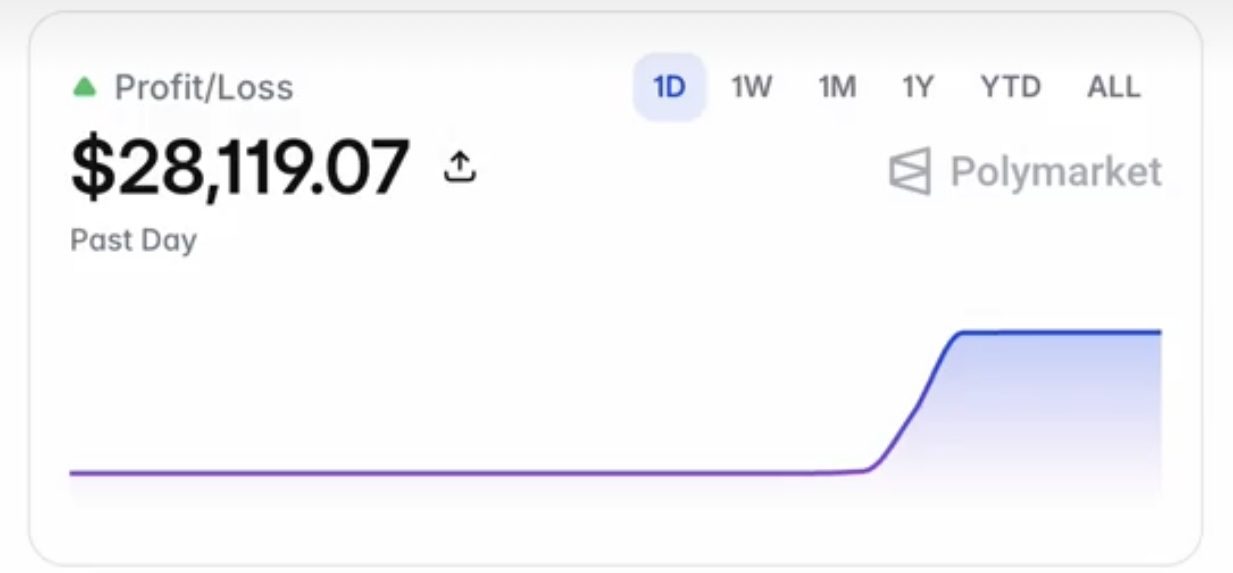
Task: Click the Past Day caption
Action: click(x=133, y=241)
